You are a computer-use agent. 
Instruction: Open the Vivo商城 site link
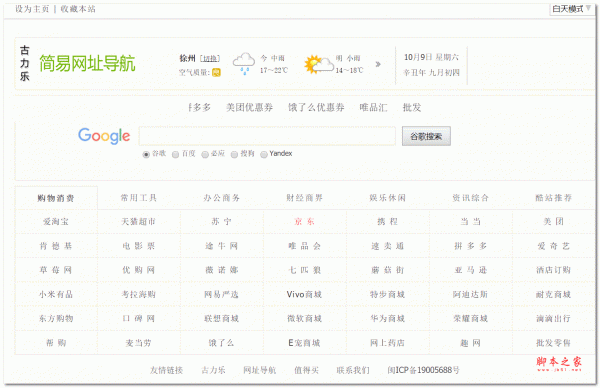pyautogui.click(x=305, y=294)
